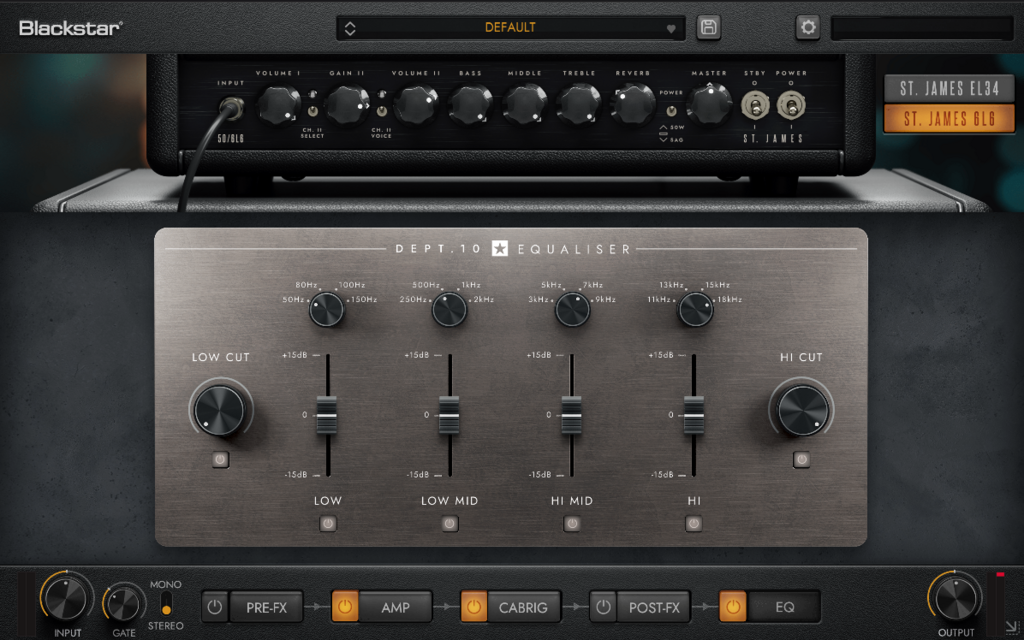
Task: Enable the LOW CUT filter button
Action: click(x=221, y=460)
